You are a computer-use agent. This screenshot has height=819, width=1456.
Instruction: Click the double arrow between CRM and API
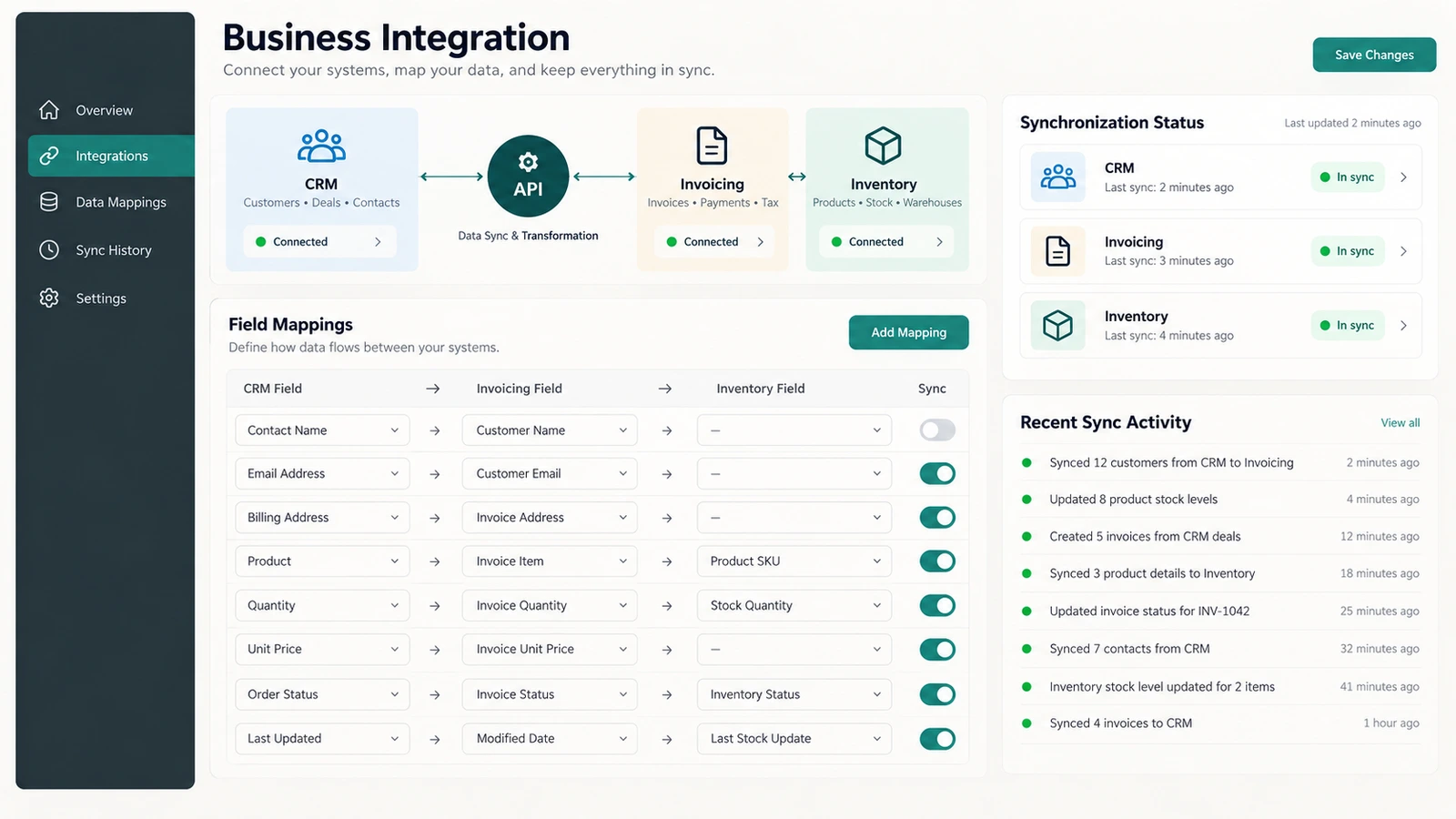click(451, 177)
